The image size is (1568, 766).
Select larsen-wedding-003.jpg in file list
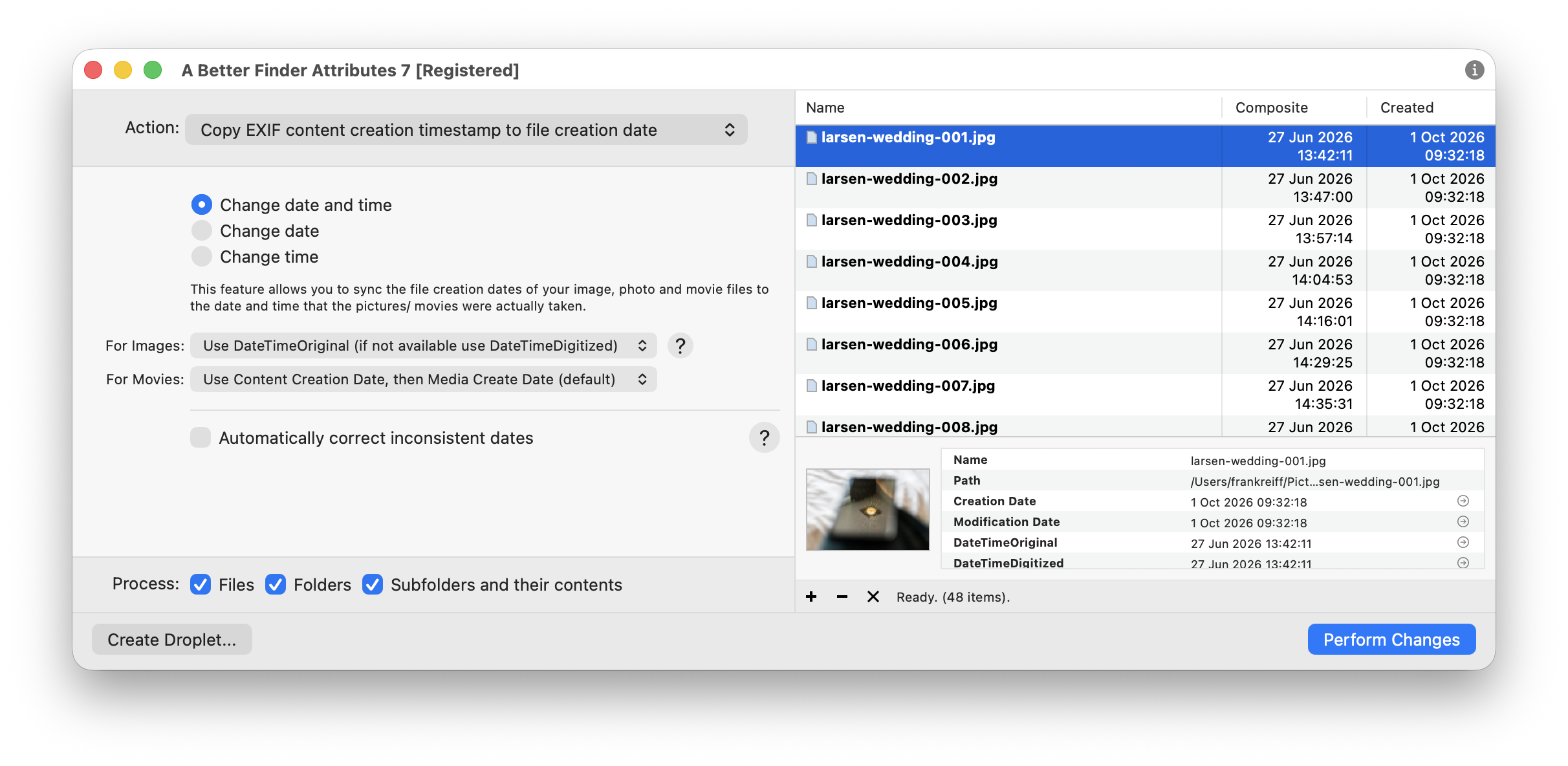(1145, 229)
